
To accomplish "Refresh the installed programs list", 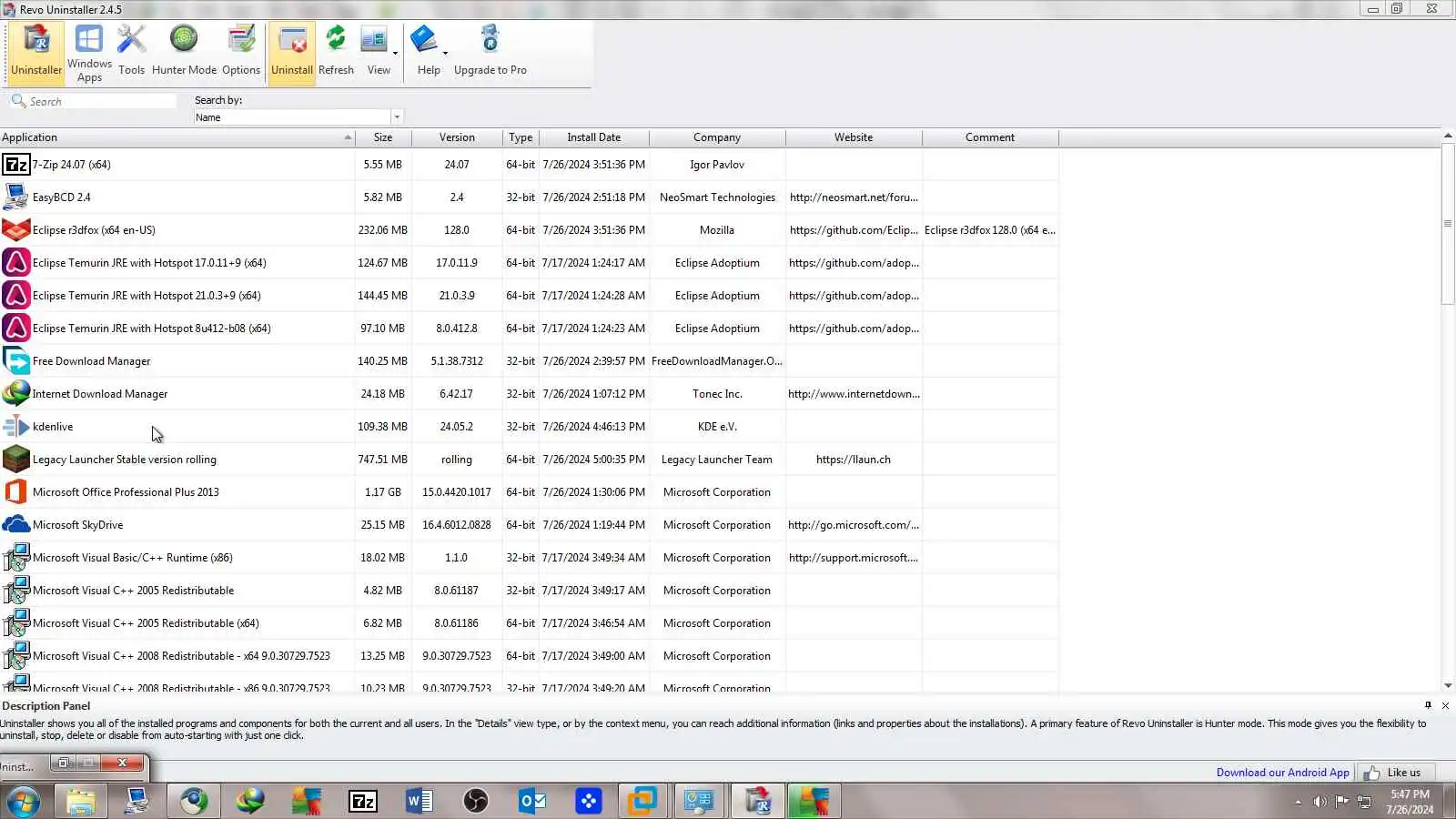I will pyautogui.click(x=336, y=53).
